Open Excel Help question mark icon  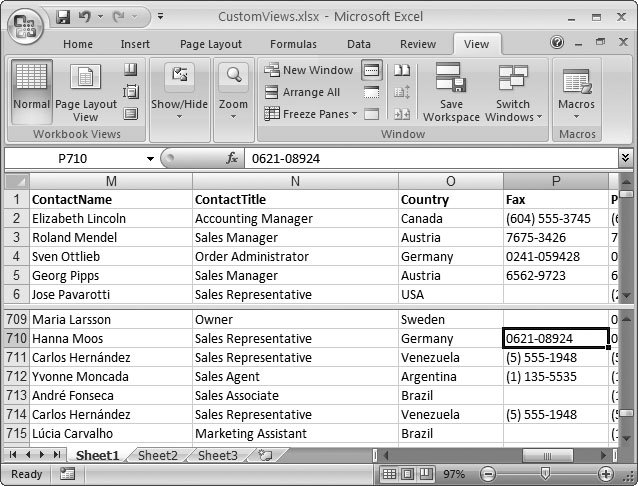(x=558, y=43)
